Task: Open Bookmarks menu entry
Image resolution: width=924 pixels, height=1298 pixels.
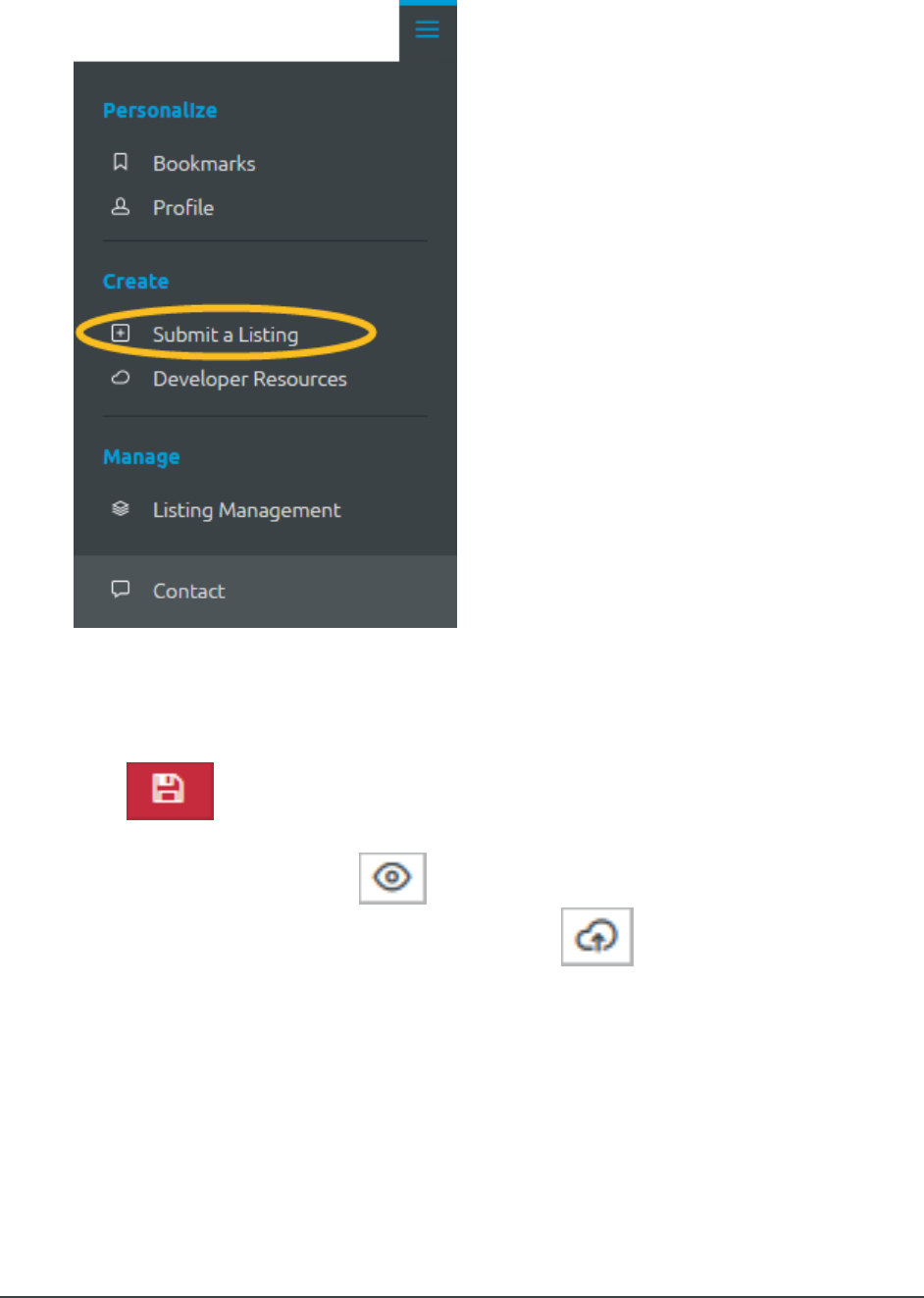Action: (x=204, y=164)
